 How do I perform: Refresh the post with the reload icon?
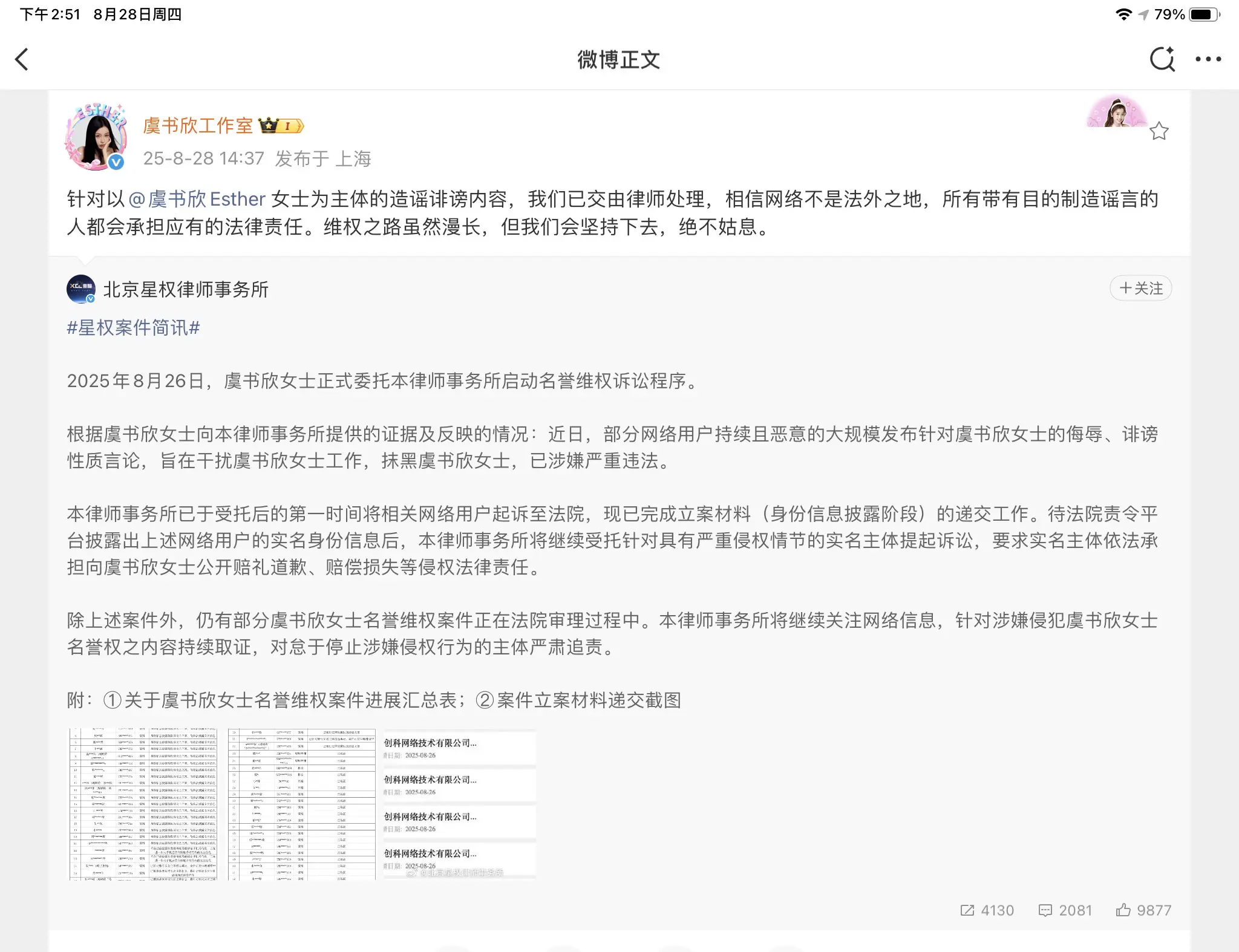1162,60
